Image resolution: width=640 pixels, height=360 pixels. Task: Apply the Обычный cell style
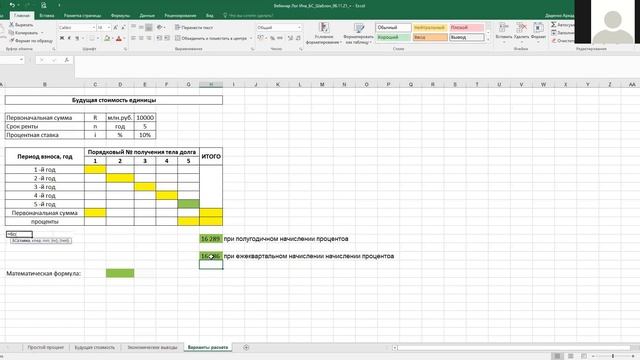pos(393,28)
